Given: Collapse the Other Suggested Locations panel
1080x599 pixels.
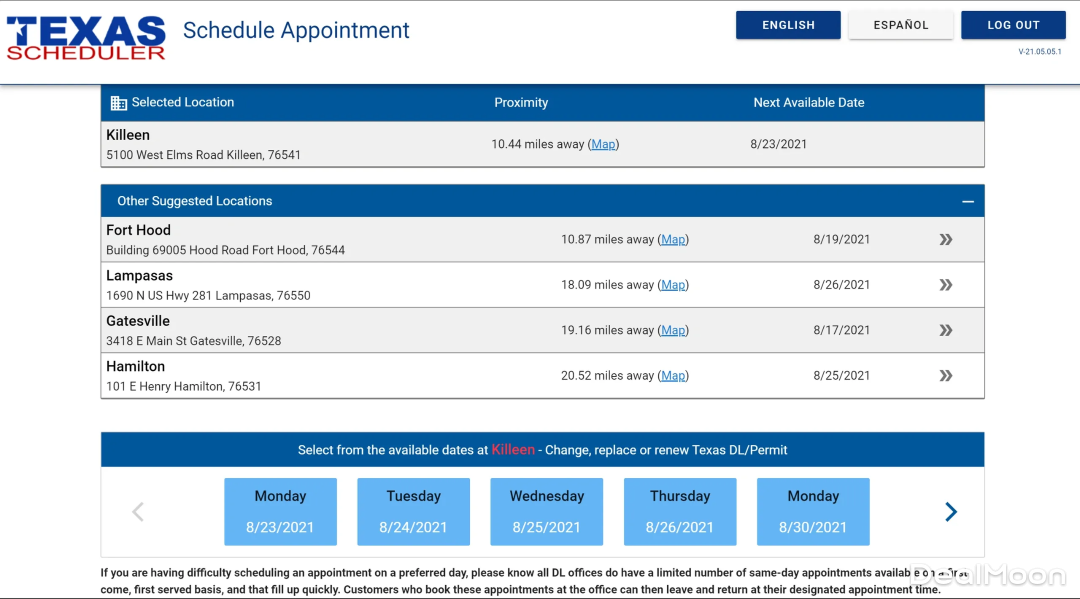Looking at the screenshot, I should coord(967,201).
